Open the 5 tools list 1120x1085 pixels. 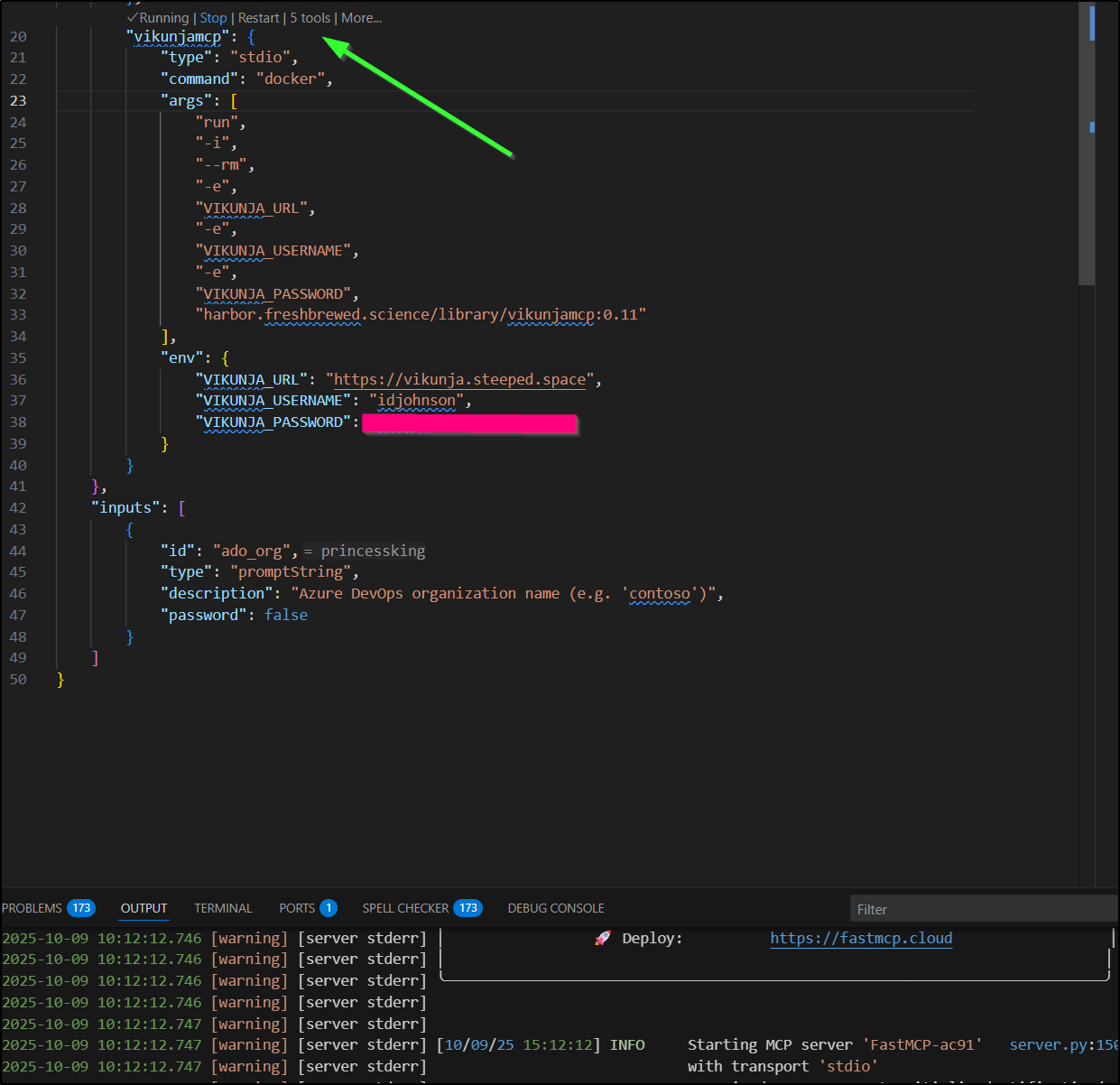[310, 18]
